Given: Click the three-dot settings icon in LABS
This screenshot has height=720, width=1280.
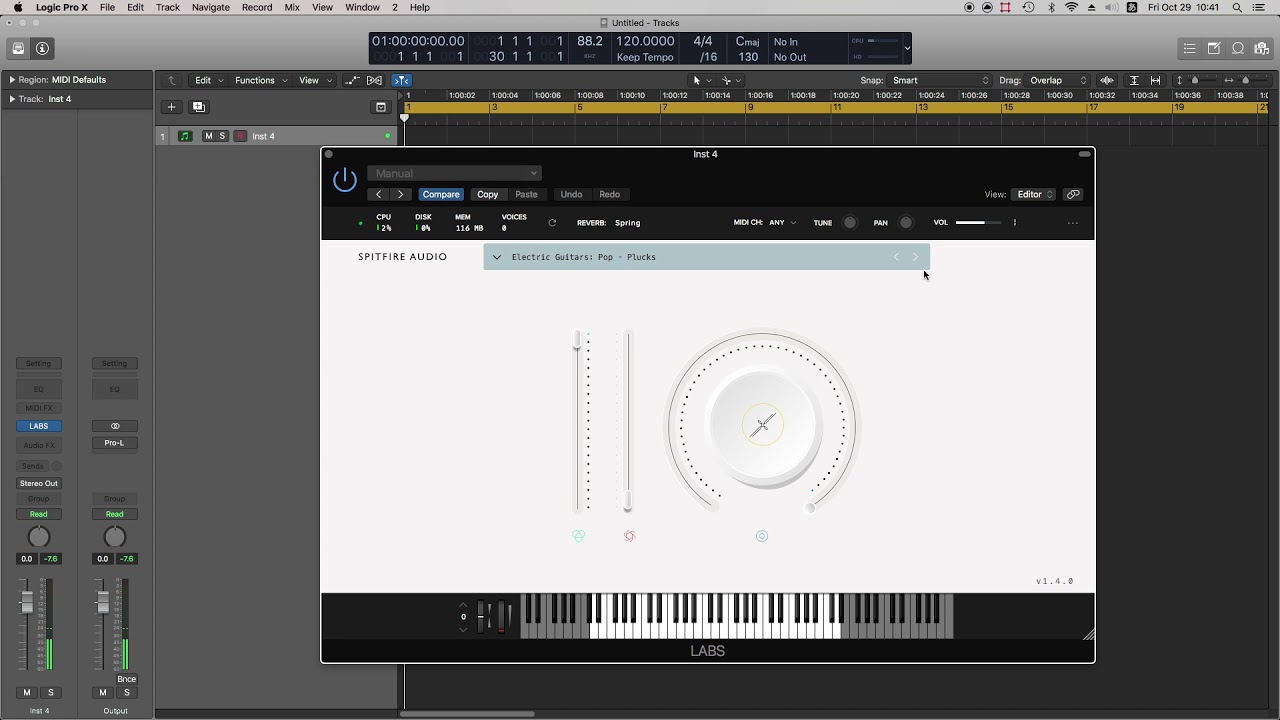Looking at the screenshot, I should pyautogui.click(x=1073, y=223).
